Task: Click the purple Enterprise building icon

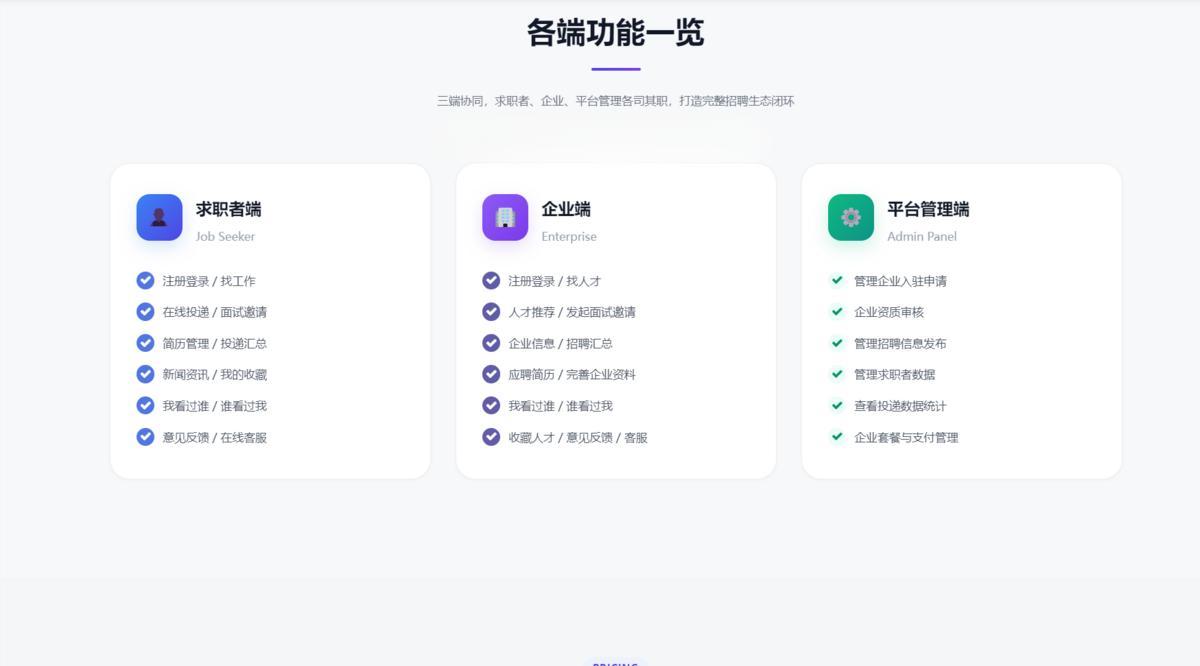Action: click(505, 217)
